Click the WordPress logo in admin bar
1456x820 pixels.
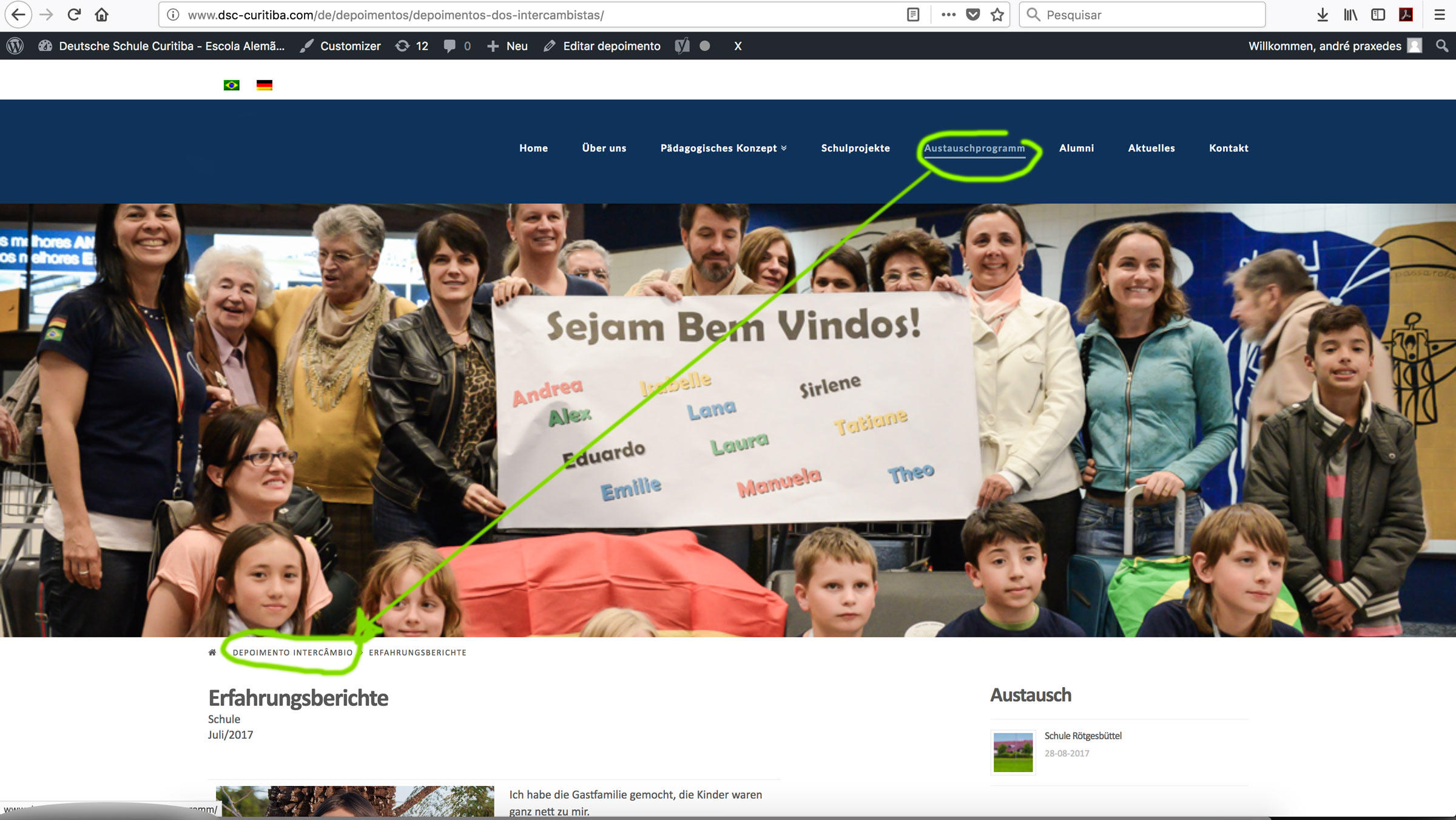point(15,46)
